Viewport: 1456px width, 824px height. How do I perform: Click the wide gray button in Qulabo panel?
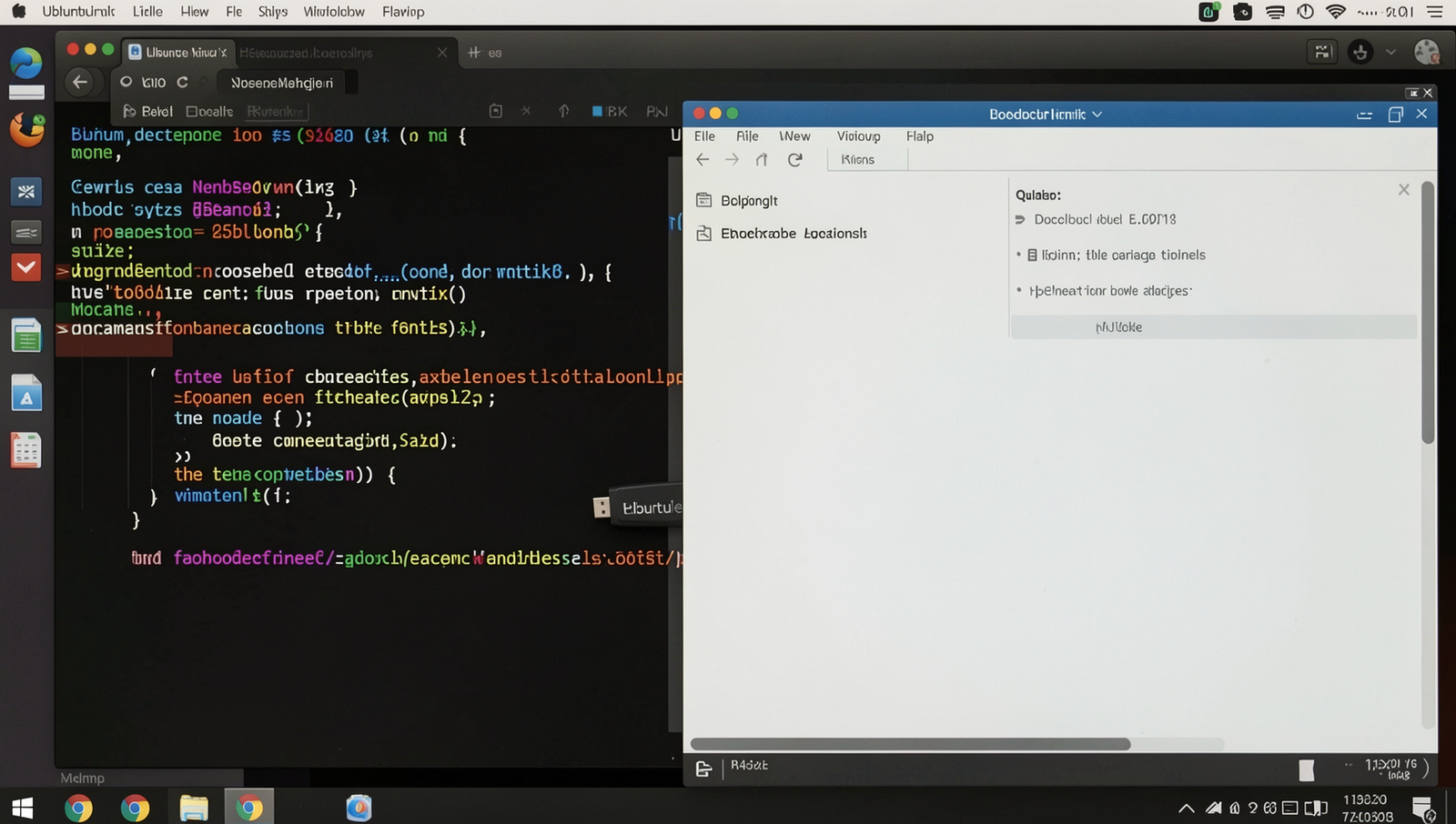[x=1214, y=327]
